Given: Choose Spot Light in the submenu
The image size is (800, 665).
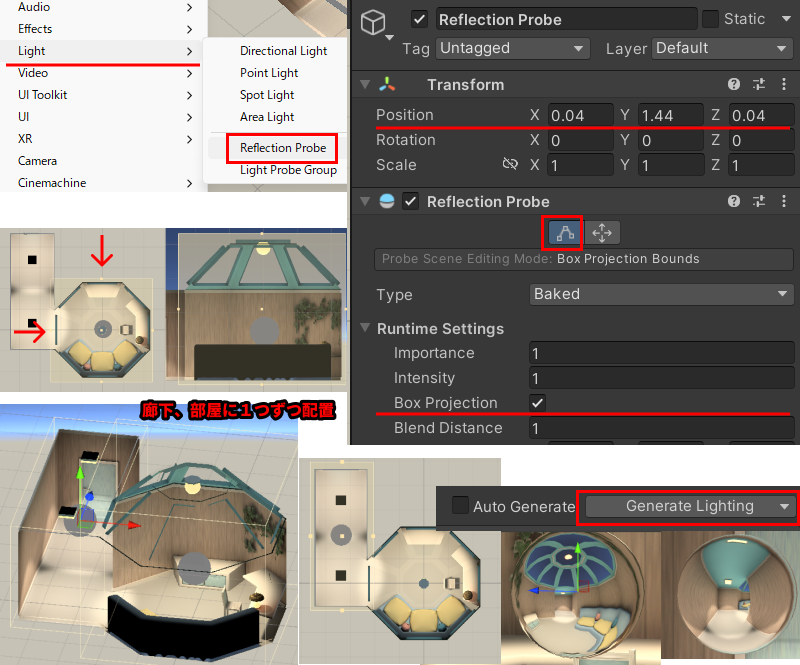Looking at the screenshot, I should coord(267,95).
